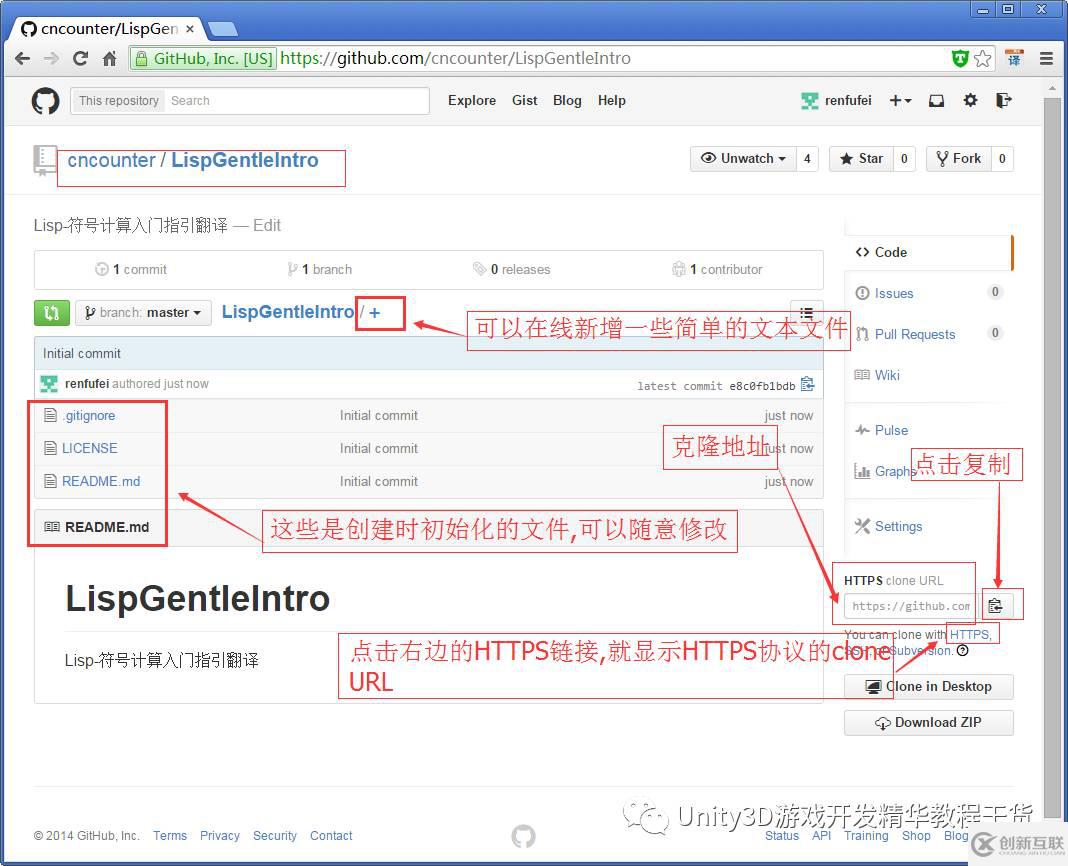Image resolution: width=1068 pixels, height=866 pixels.
Task: Open the LispGentleIntro repository title link
Action: (245, 160)
